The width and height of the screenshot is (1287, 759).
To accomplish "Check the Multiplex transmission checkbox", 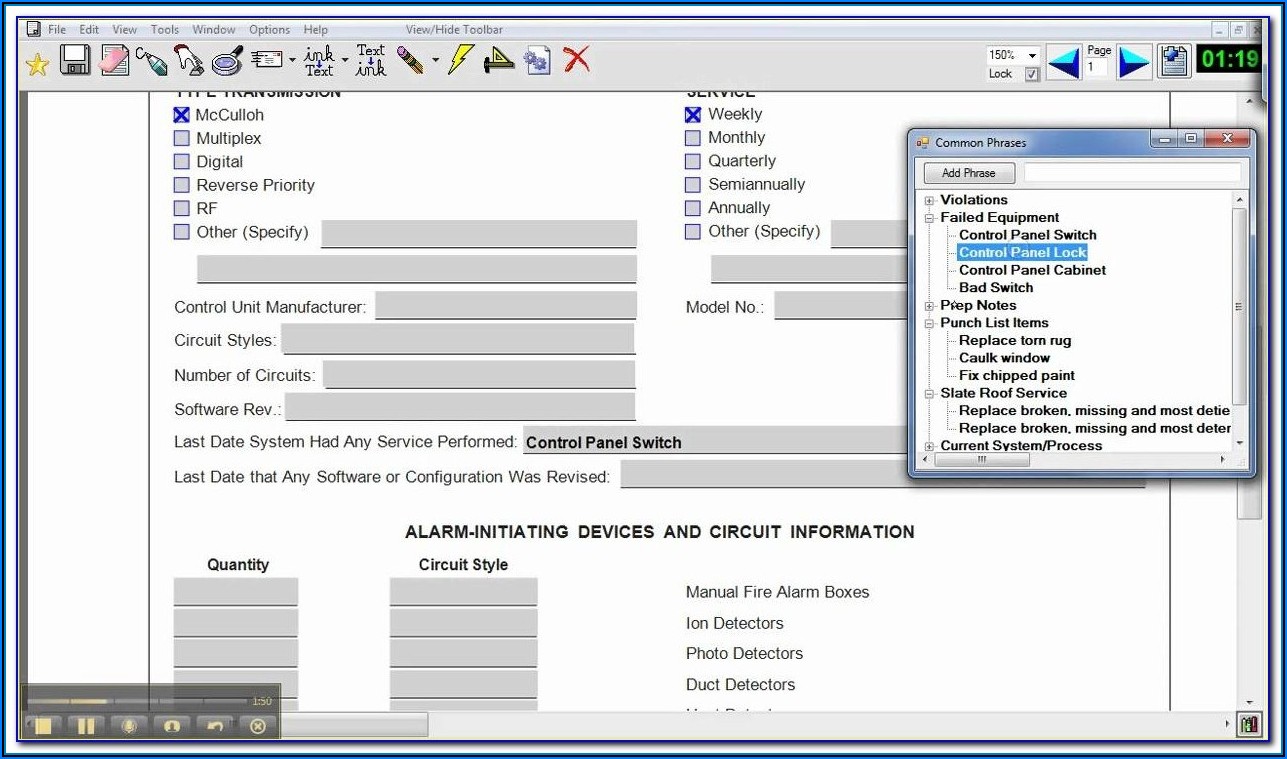I will point(182,139).
